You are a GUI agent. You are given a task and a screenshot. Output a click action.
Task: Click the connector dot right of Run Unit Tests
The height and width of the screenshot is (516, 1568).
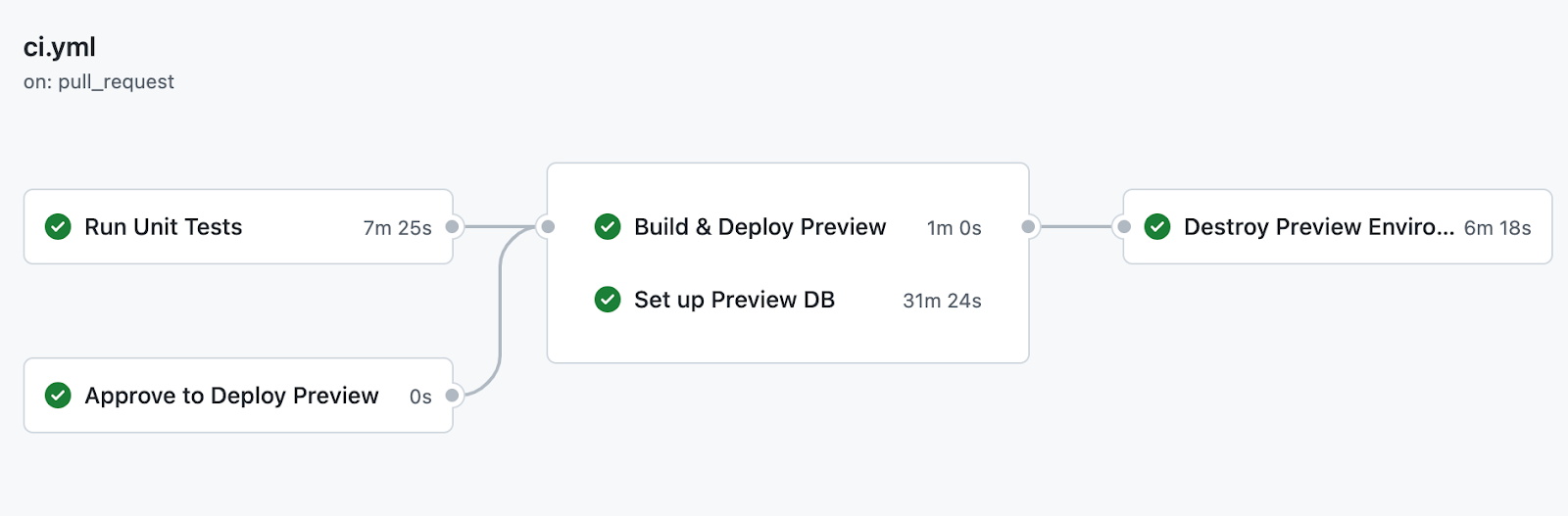click(452, 227)
